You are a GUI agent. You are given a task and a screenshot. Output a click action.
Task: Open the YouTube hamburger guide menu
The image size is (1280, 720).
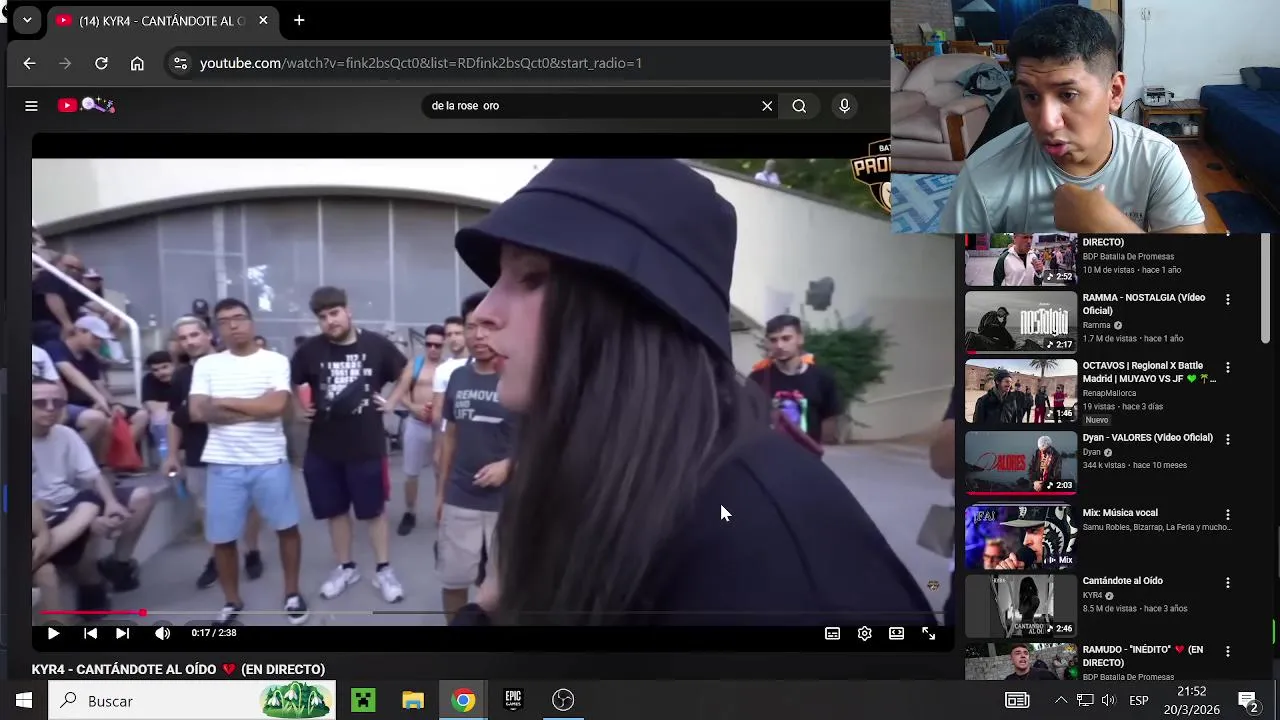point(31,105)
